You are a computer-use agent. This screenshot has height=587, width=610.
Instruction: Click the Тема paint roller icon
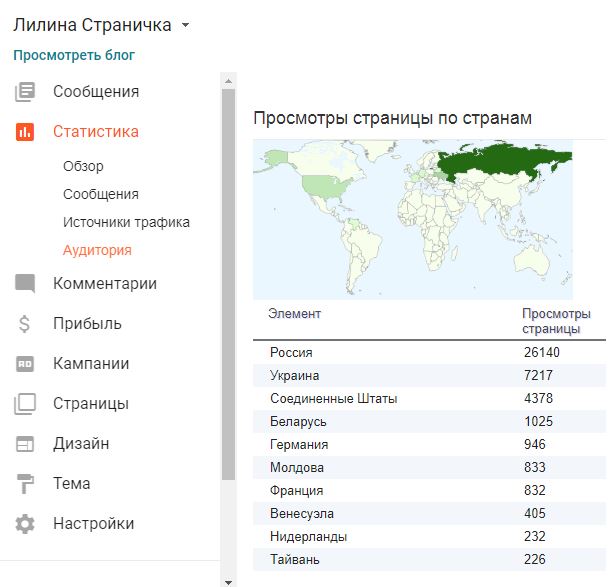point(25,484)
